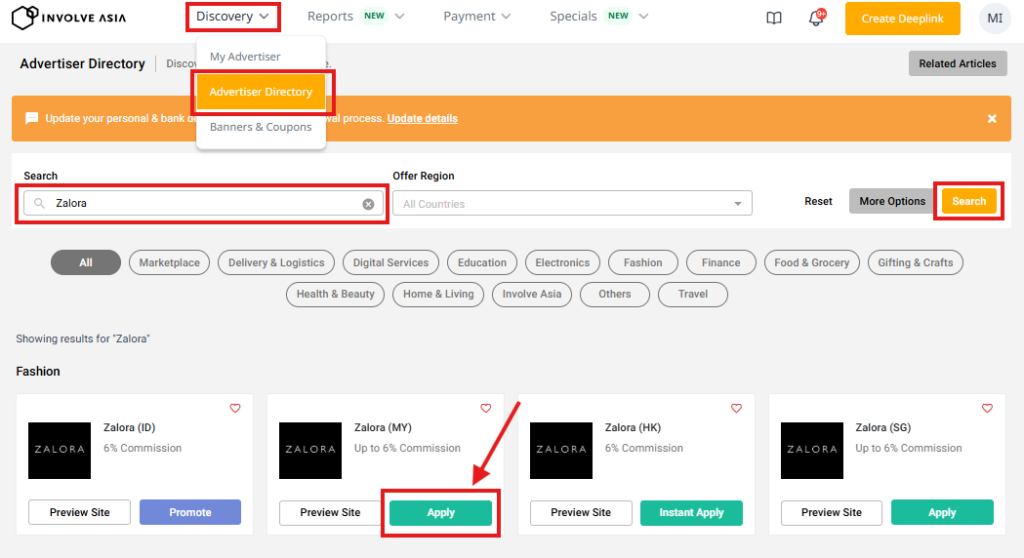This screenshot has height=558, width=1024.
Task: Click the Involve Asia logo
Action: (x=68, y=17)
